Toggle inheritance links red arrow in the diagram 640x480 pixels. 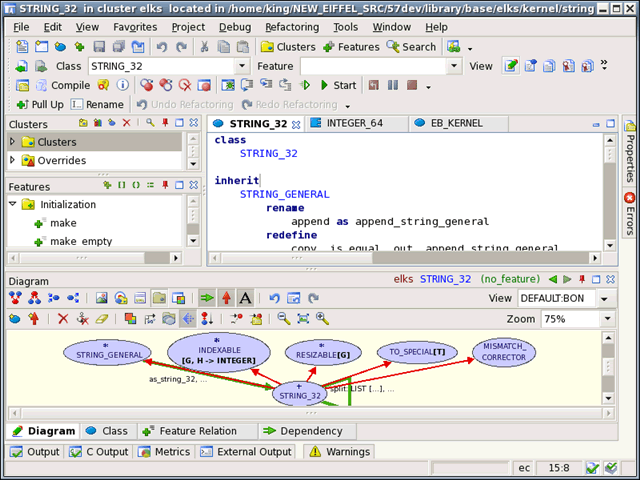click(226, 298)
